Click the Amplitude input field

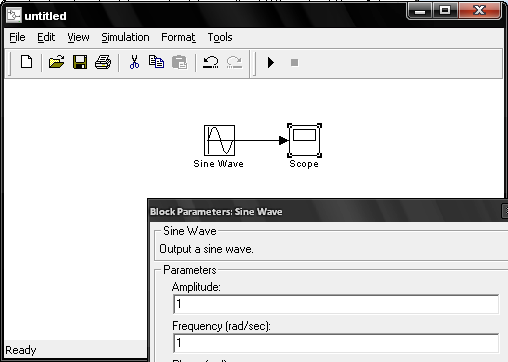pos(336,304)
